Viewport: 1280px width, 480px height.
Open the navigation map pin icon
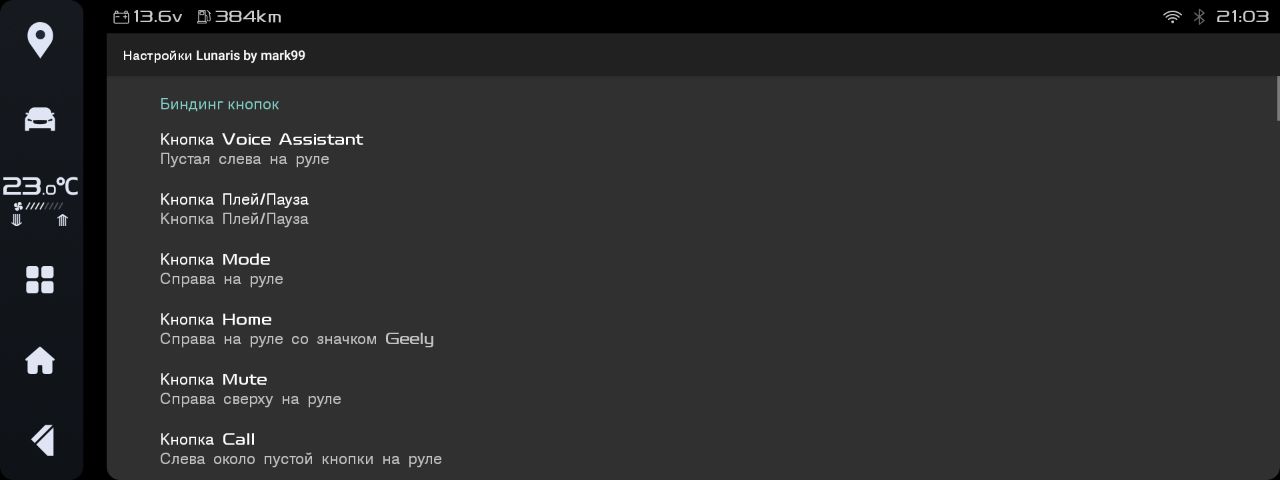(40, 41)
